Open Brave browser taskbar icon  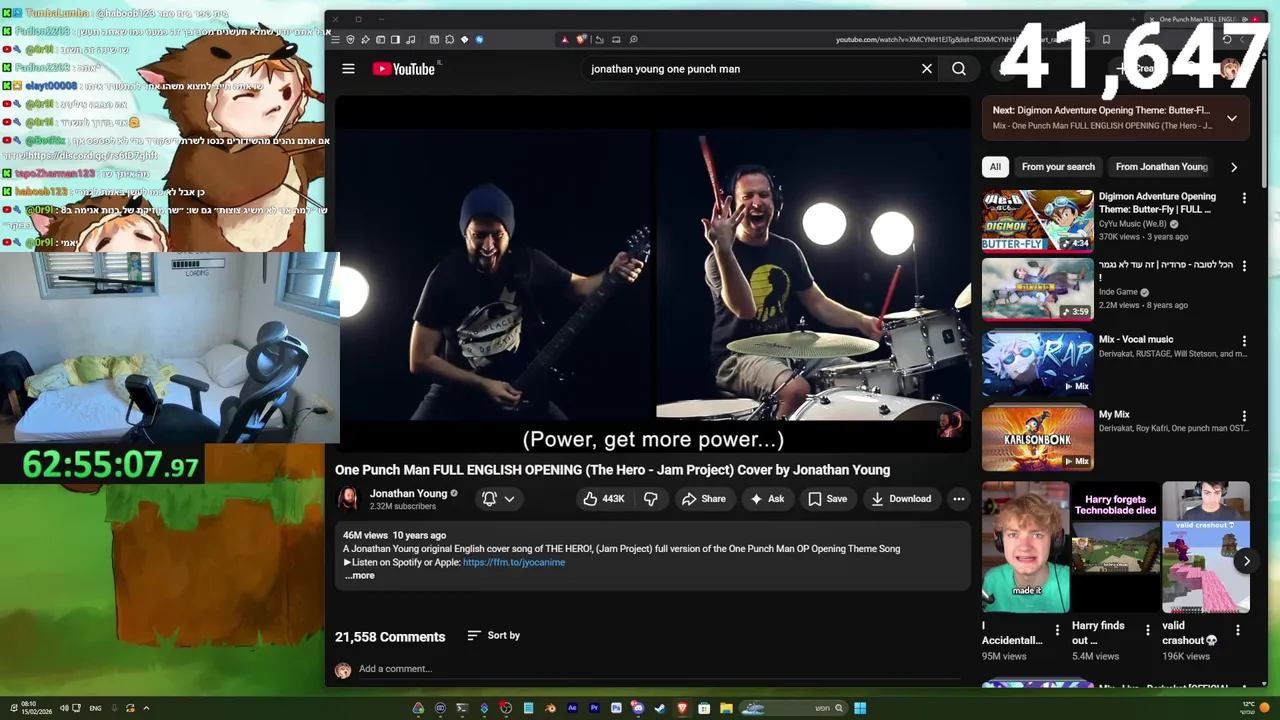tap(683, 708)
